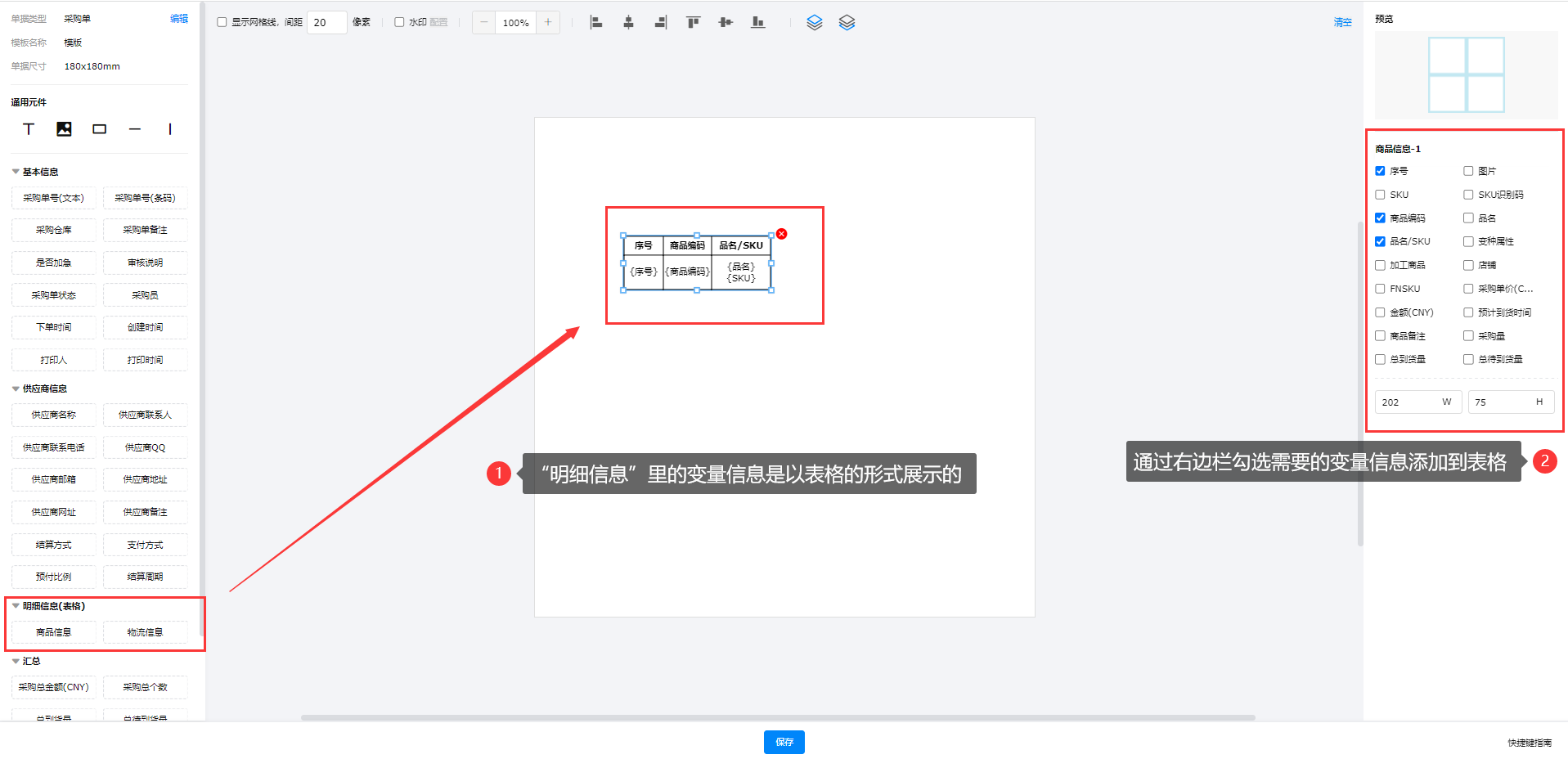Select the Rectangle element tool
This screenshot has width=1568, height=759.
[x=99, y=129]
